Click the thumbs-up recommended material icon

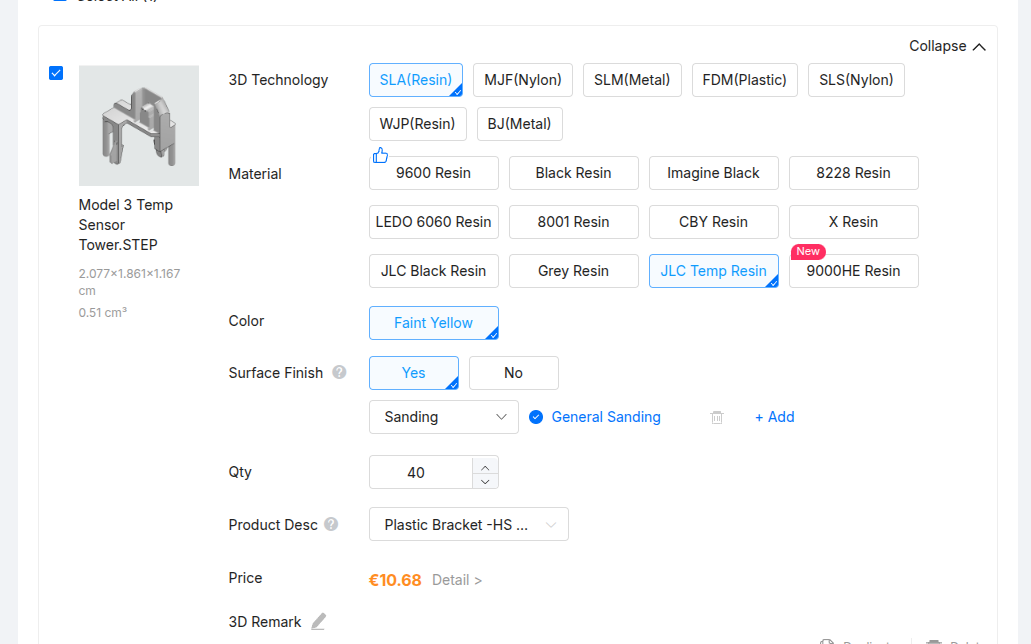click(x=380, y=155)
